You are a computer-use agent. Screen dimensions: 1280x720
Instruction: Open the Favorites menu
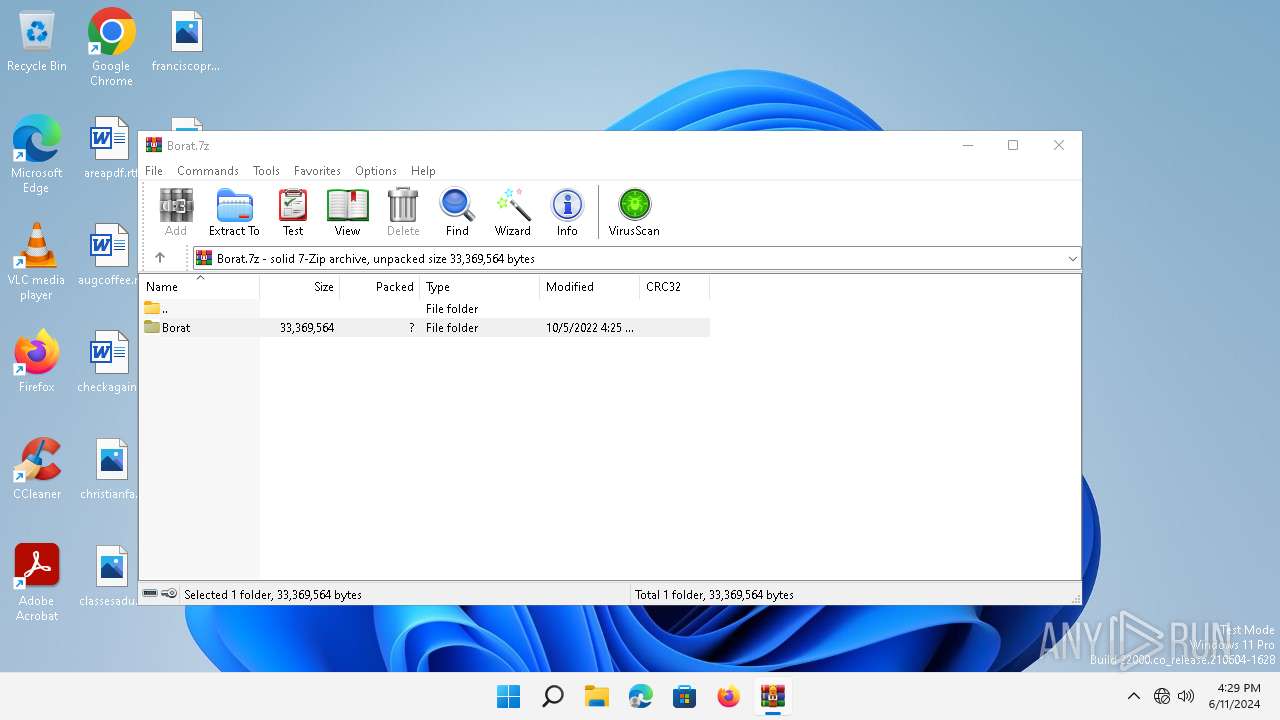(x=317, y=171)
